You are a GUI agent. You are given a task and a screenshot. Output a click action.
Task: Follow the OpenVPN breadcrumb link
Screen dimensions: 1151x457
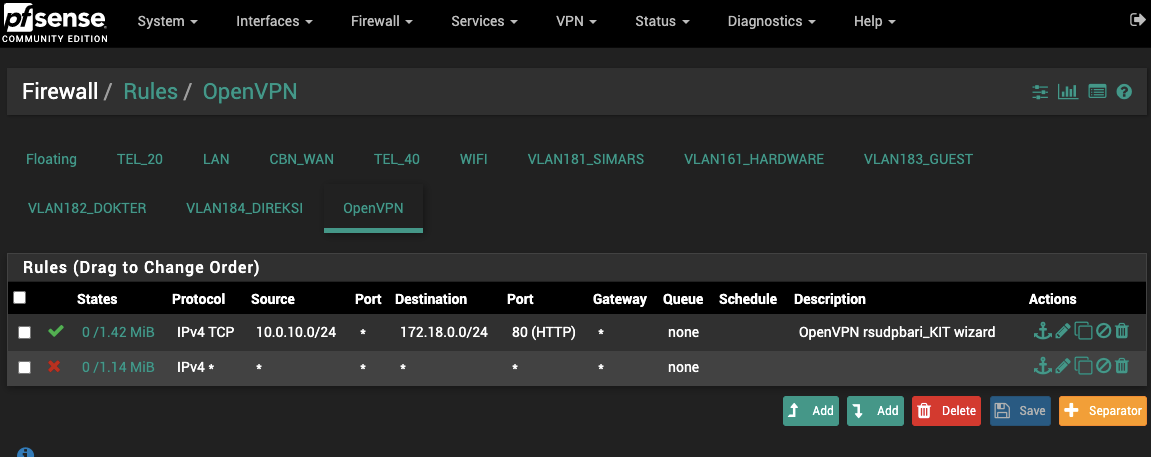250,92
